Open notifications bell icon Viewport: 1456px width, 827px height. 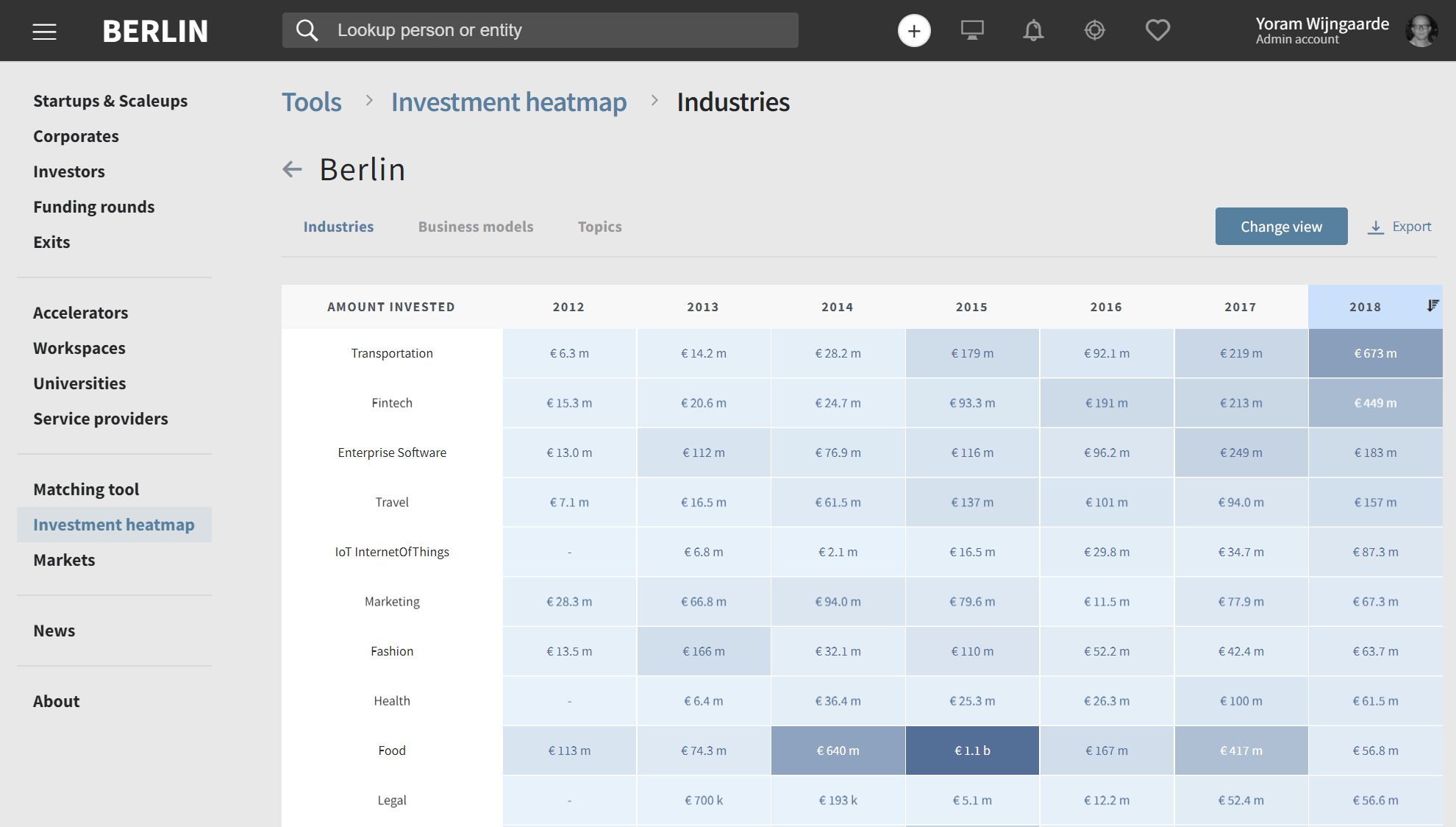pyautogui.click(x=1033, y=31)
